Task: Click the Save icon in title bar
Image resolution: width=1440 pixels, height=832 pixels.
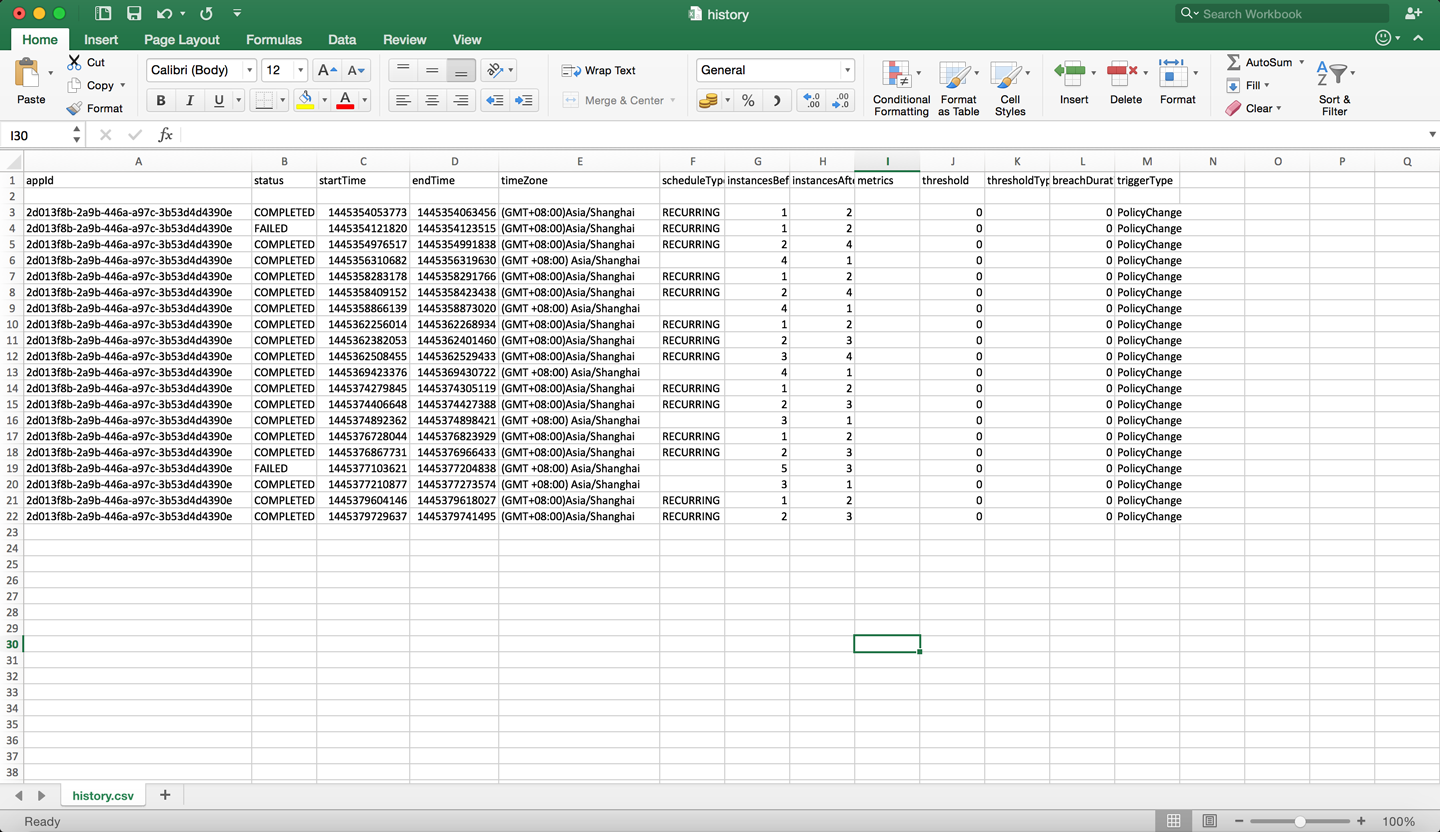Action: click(x=134, y=14)
